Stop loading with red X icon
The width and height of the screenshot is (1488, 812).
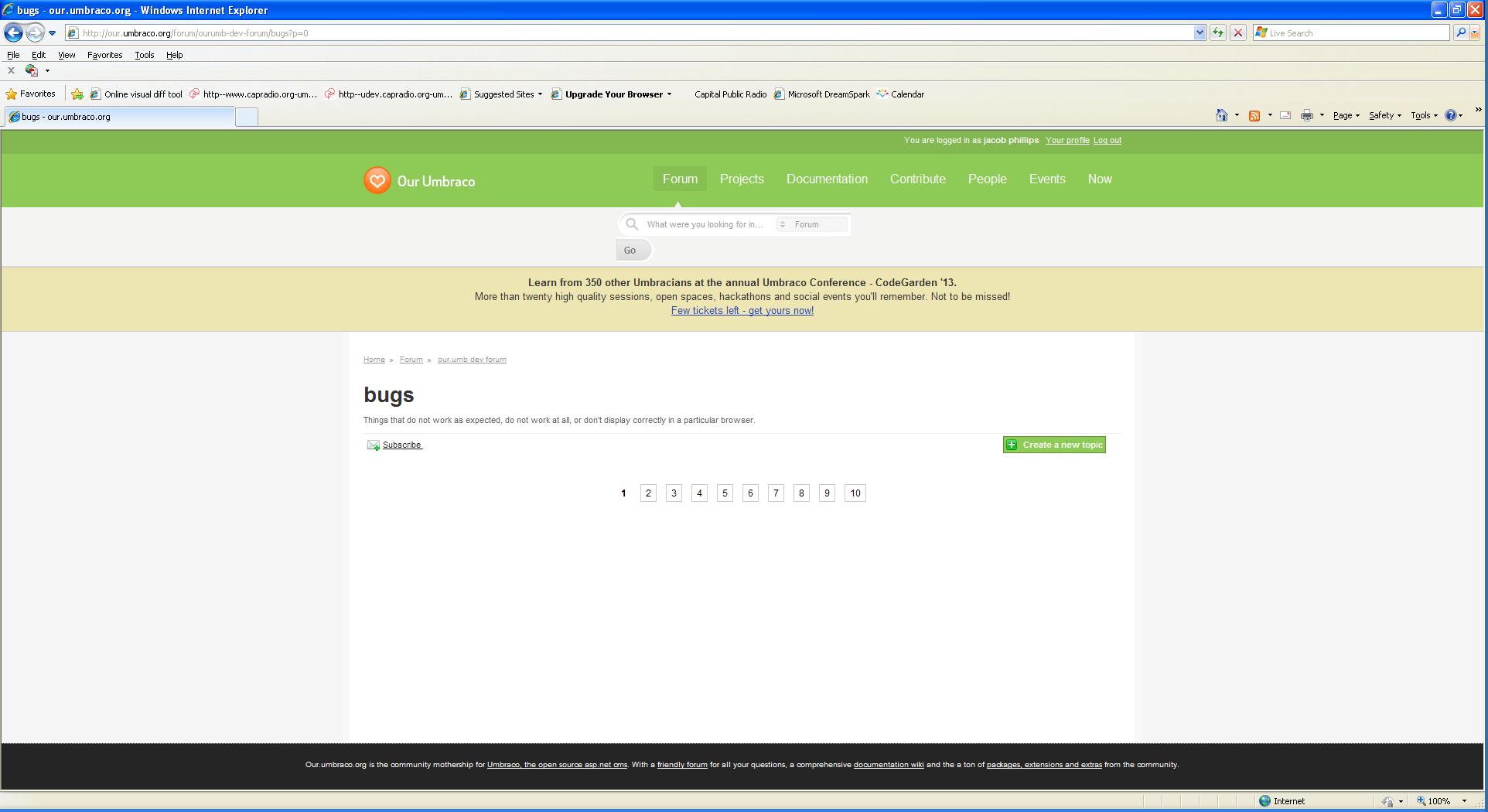pyautogui.click(x=1238, y=32)
